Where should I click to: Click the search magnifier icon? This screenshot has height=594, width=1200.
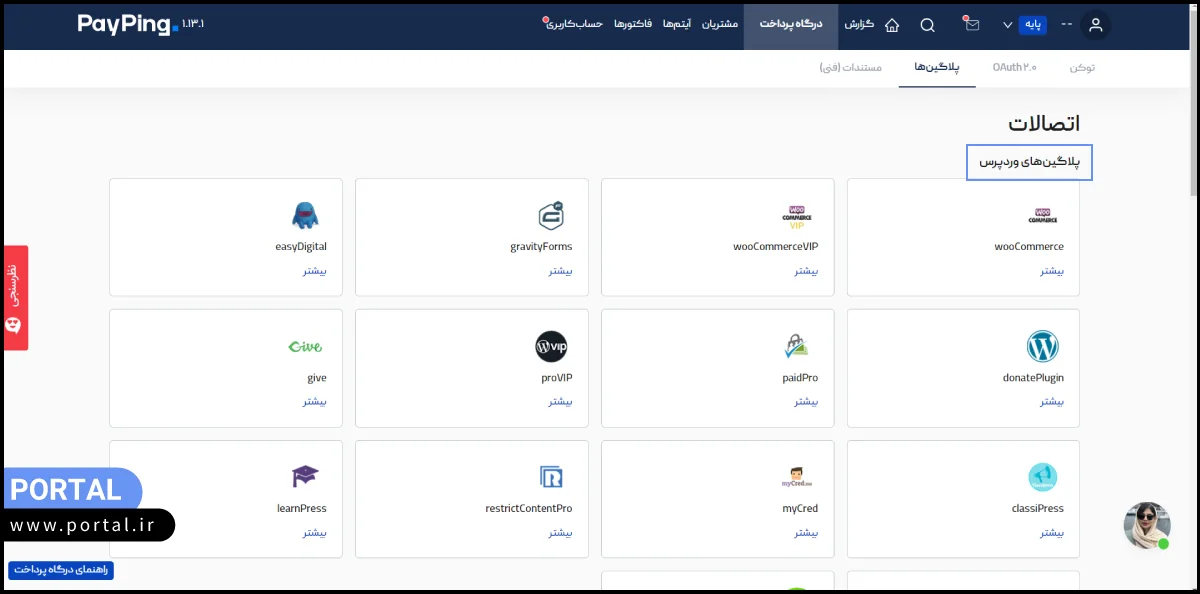pos(928,25)
